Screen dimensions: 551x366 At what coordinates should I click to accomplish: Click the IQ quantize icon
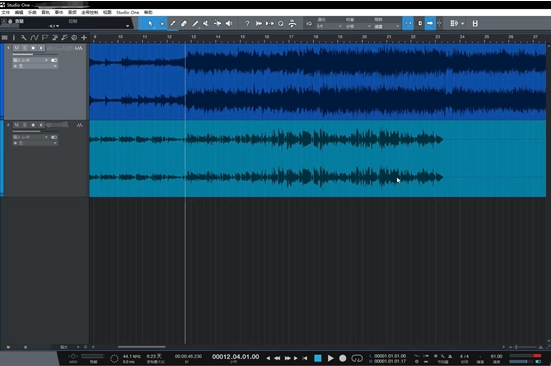tap(309, 24)
